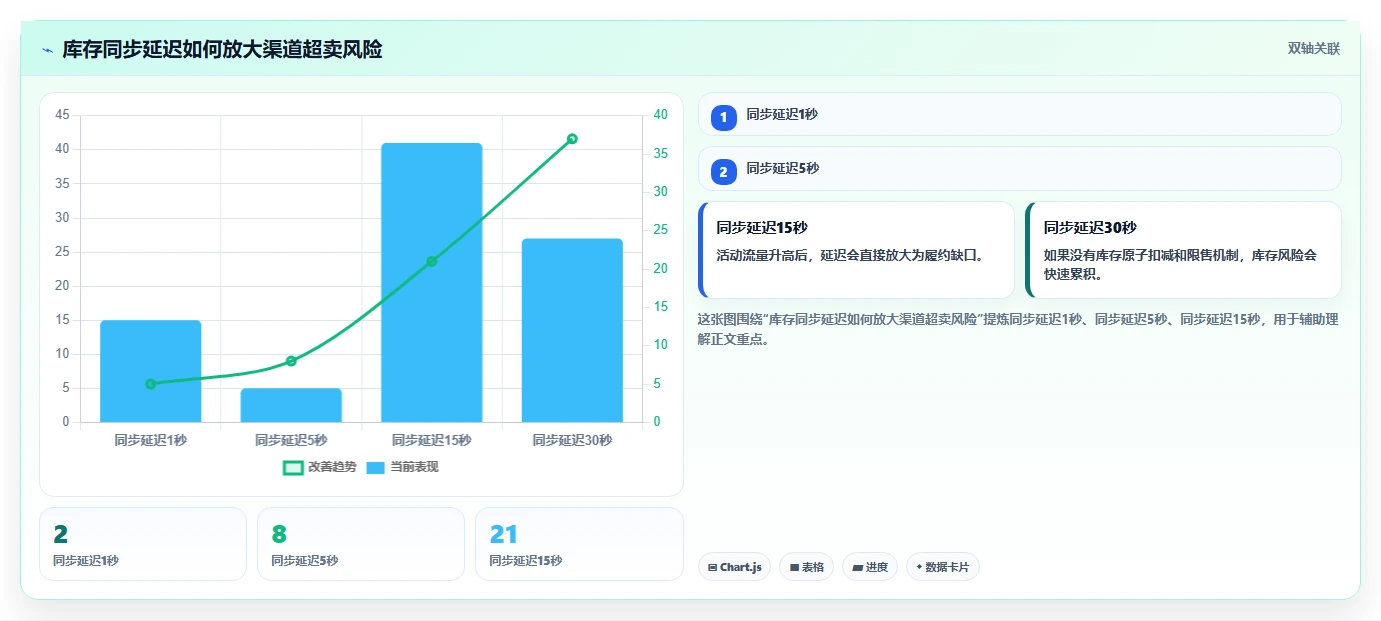Viewport: 1381px width, 621px height.
Task: Click the stat card showing 2
Action: 143,544
